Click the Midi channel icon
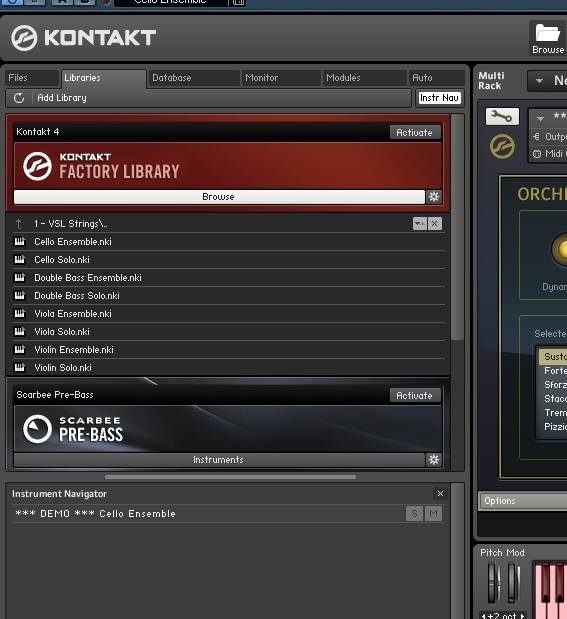The width and height of the screenshot is (567, 619). [537, 154]
